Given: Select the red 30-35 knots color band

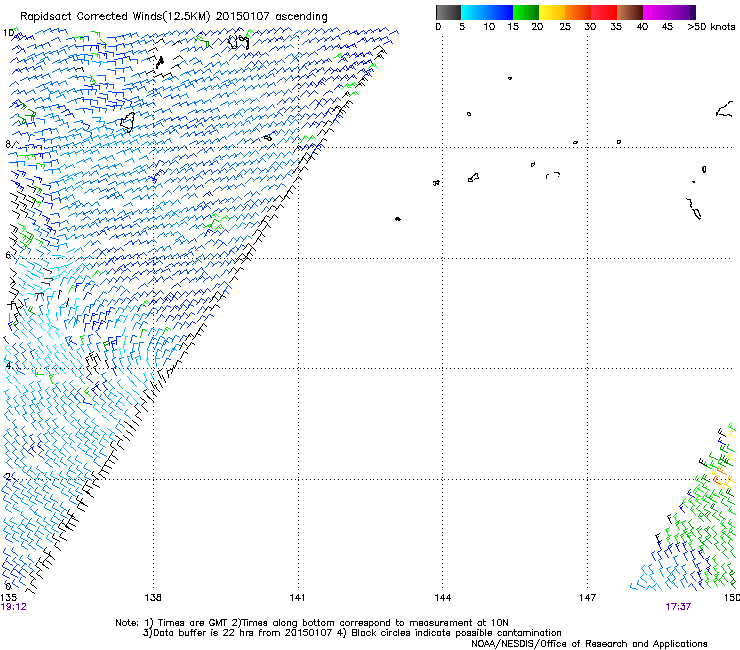Looking at the screenshot, I should [x=604, y=12].
